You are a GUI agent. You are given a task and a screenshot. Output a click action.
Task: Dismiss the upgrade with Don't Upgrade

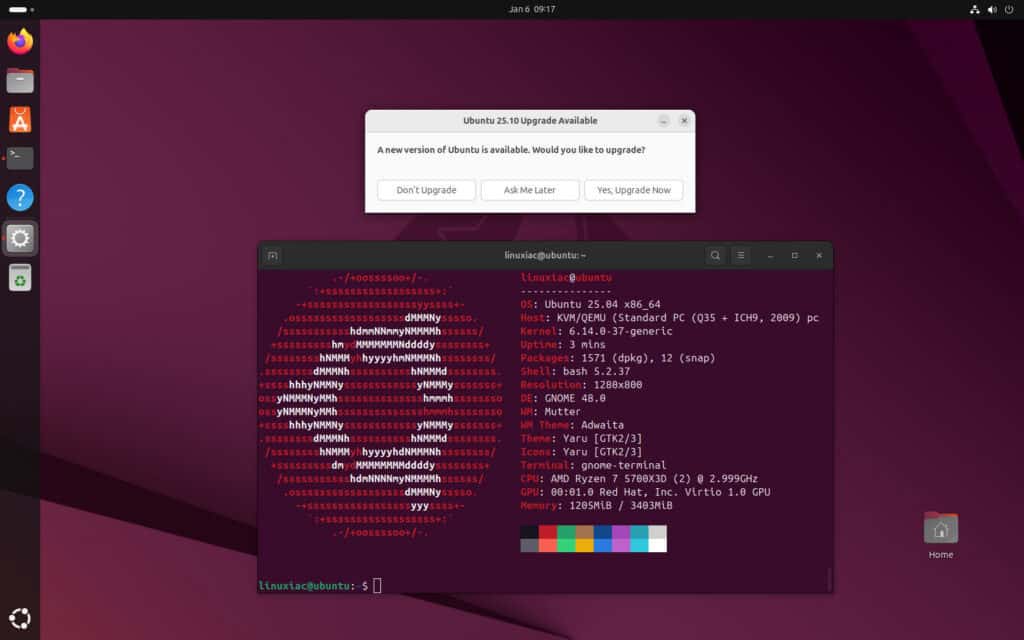pyautogui.click(x=426, y=190)
